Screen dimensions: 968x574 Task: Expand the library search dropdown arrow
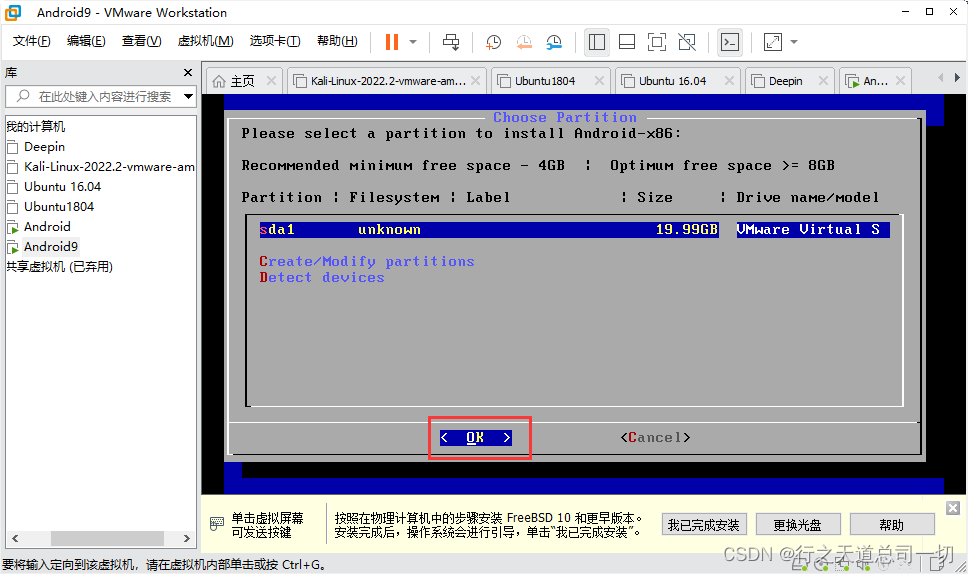point(188,96)
